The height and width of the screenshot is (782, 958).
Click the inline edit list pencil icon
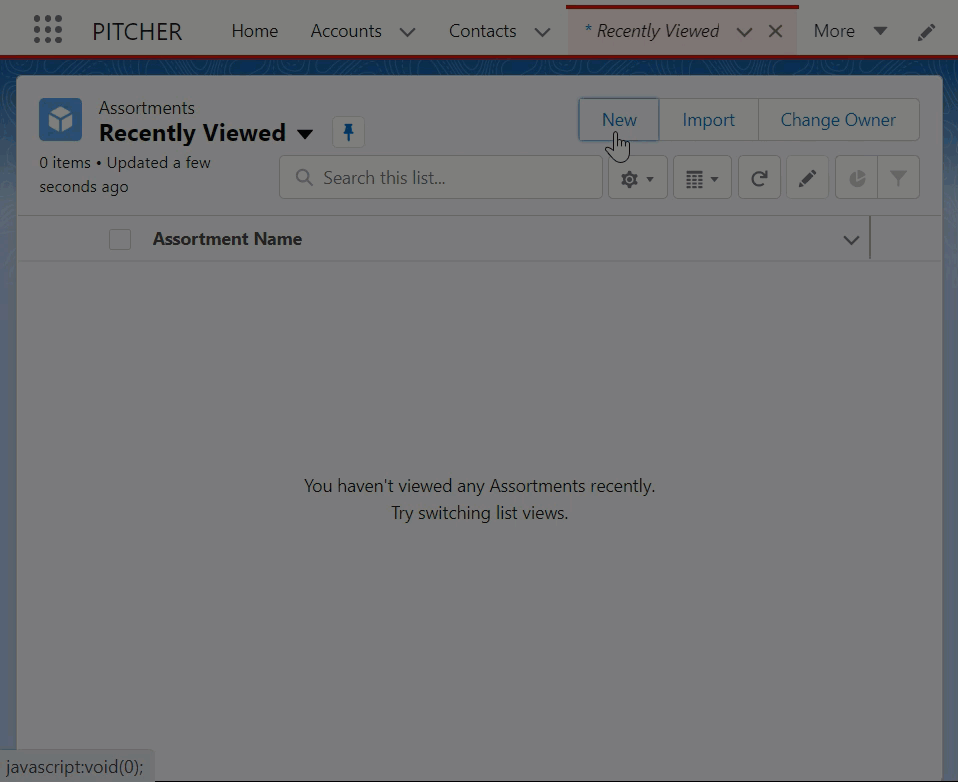pos(807,178)
